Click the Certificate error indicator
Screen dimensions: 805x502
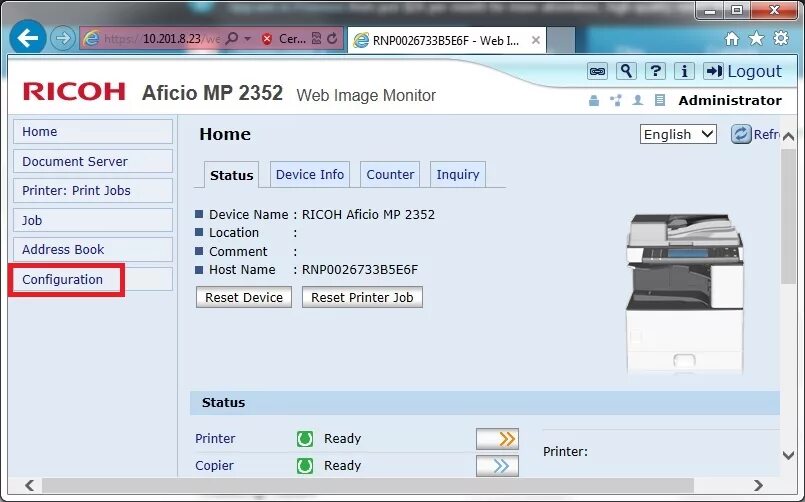285,38
